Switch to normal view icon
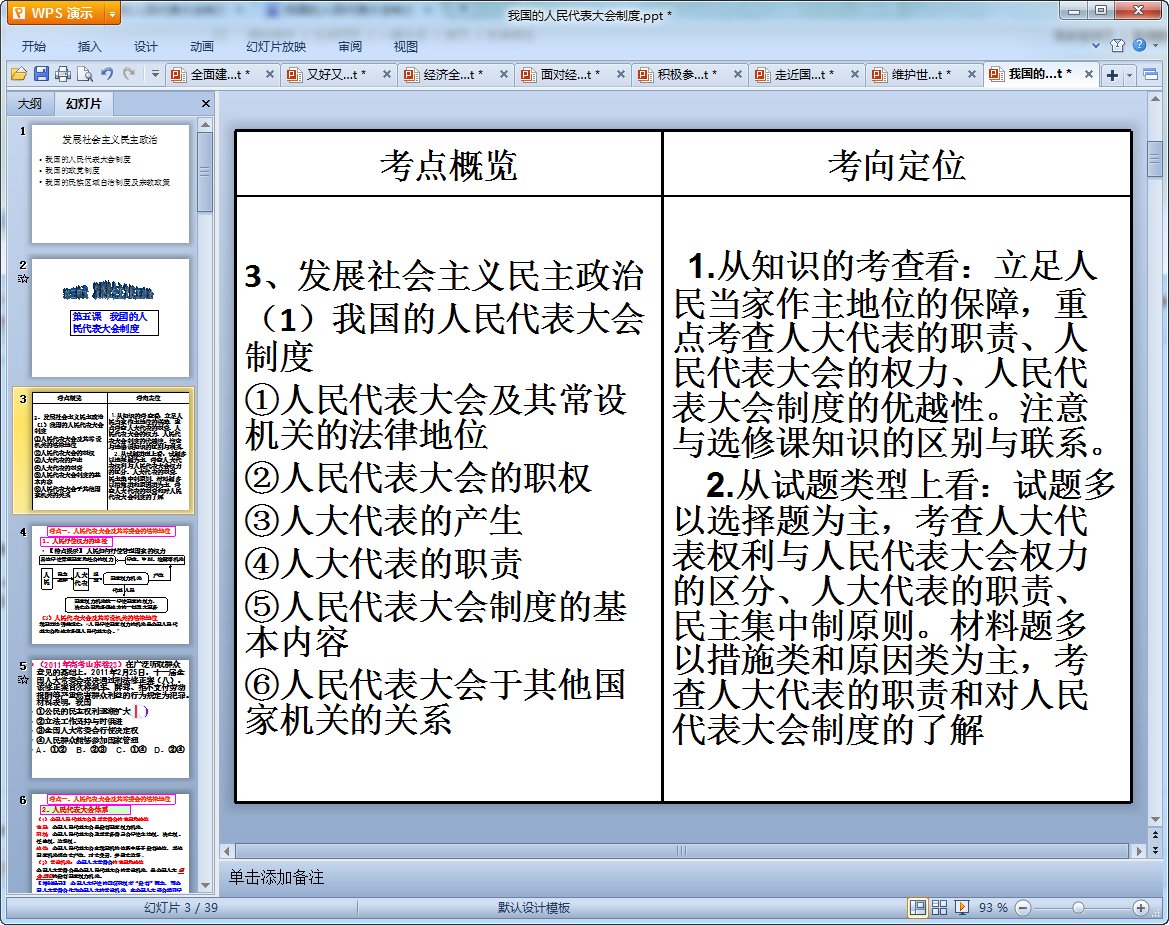1169x925 pixels. (918, 907)
